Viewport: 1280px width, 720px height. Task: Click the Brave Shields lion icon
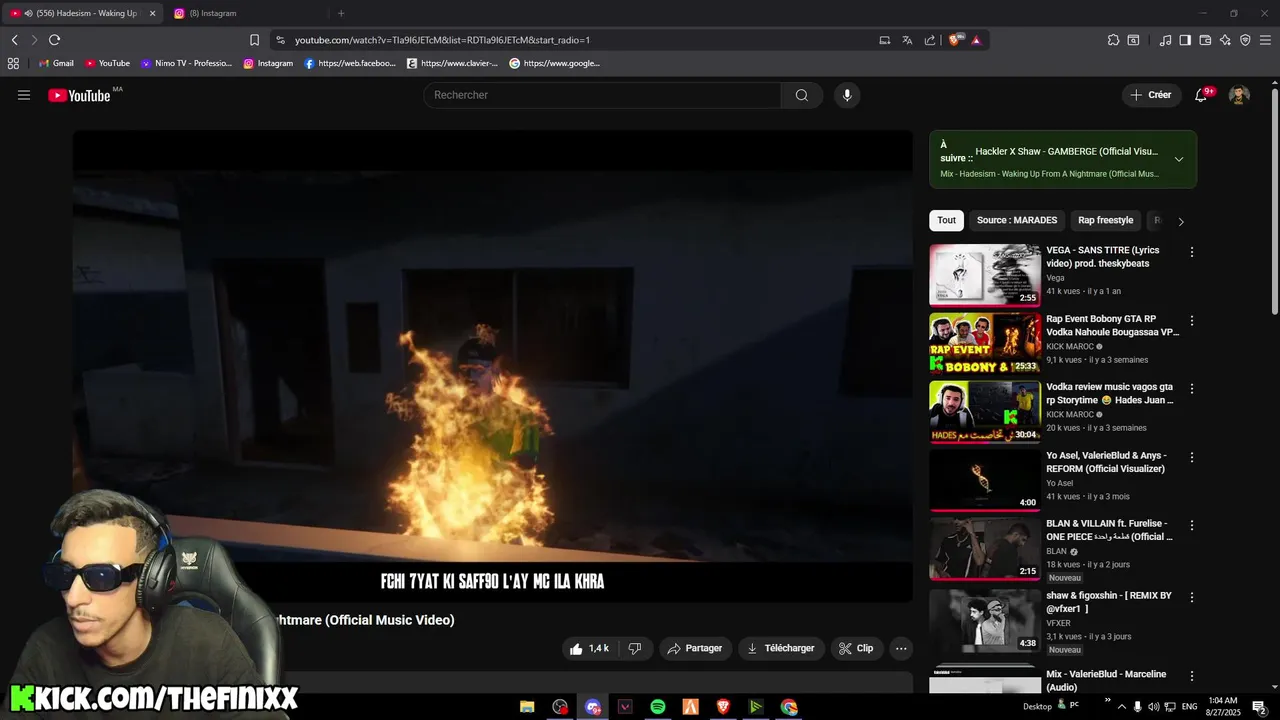click(955, 40)
